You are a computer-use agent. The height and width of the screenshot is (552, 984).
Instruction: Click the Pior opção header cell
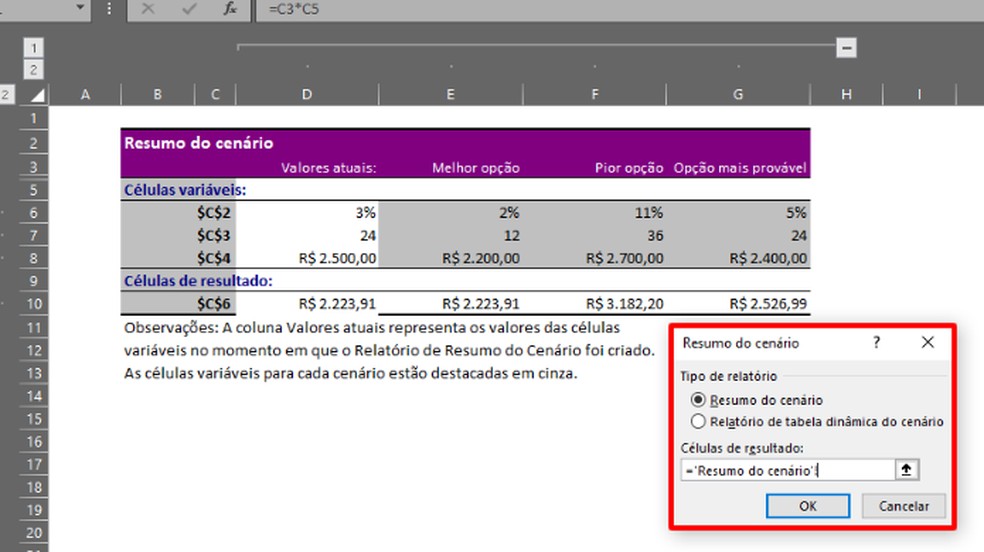tap(629, 168)
